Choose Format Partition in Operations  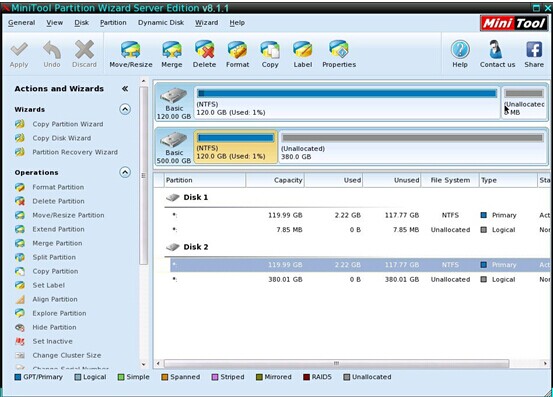(58, 187)
